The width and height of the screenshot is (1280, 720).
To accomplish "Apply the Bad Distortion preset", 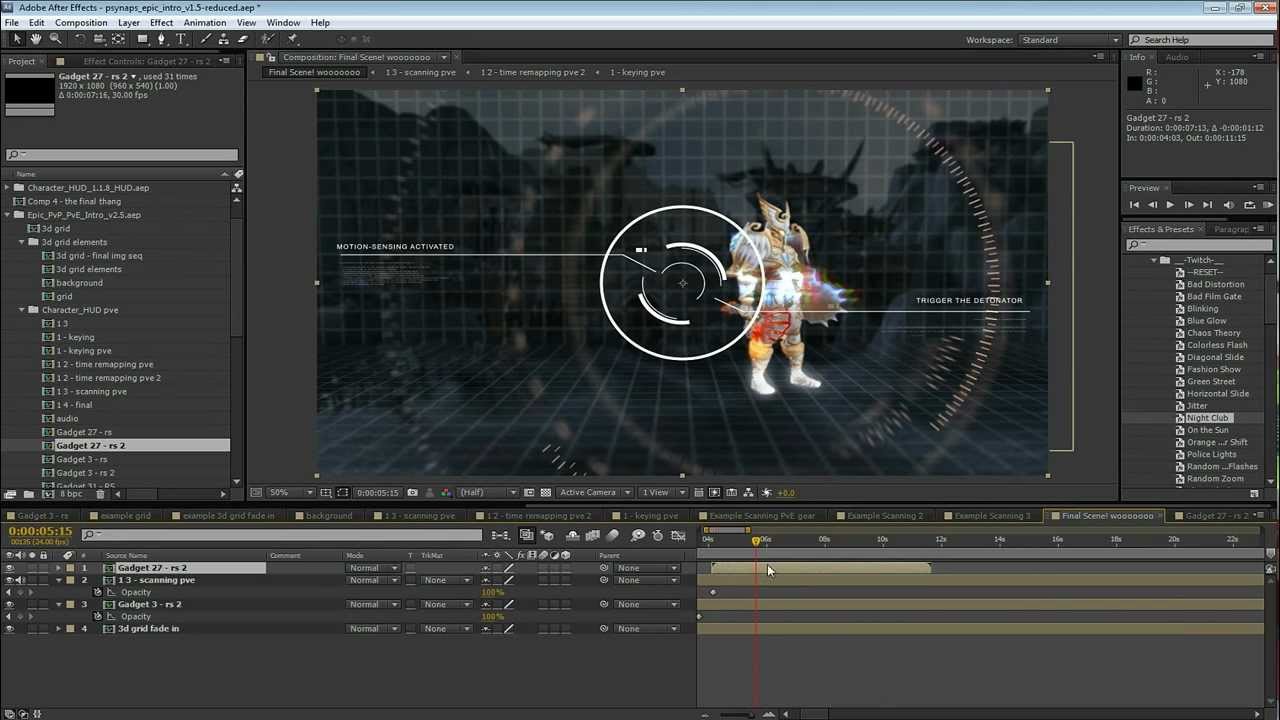I will (1215, 284).
